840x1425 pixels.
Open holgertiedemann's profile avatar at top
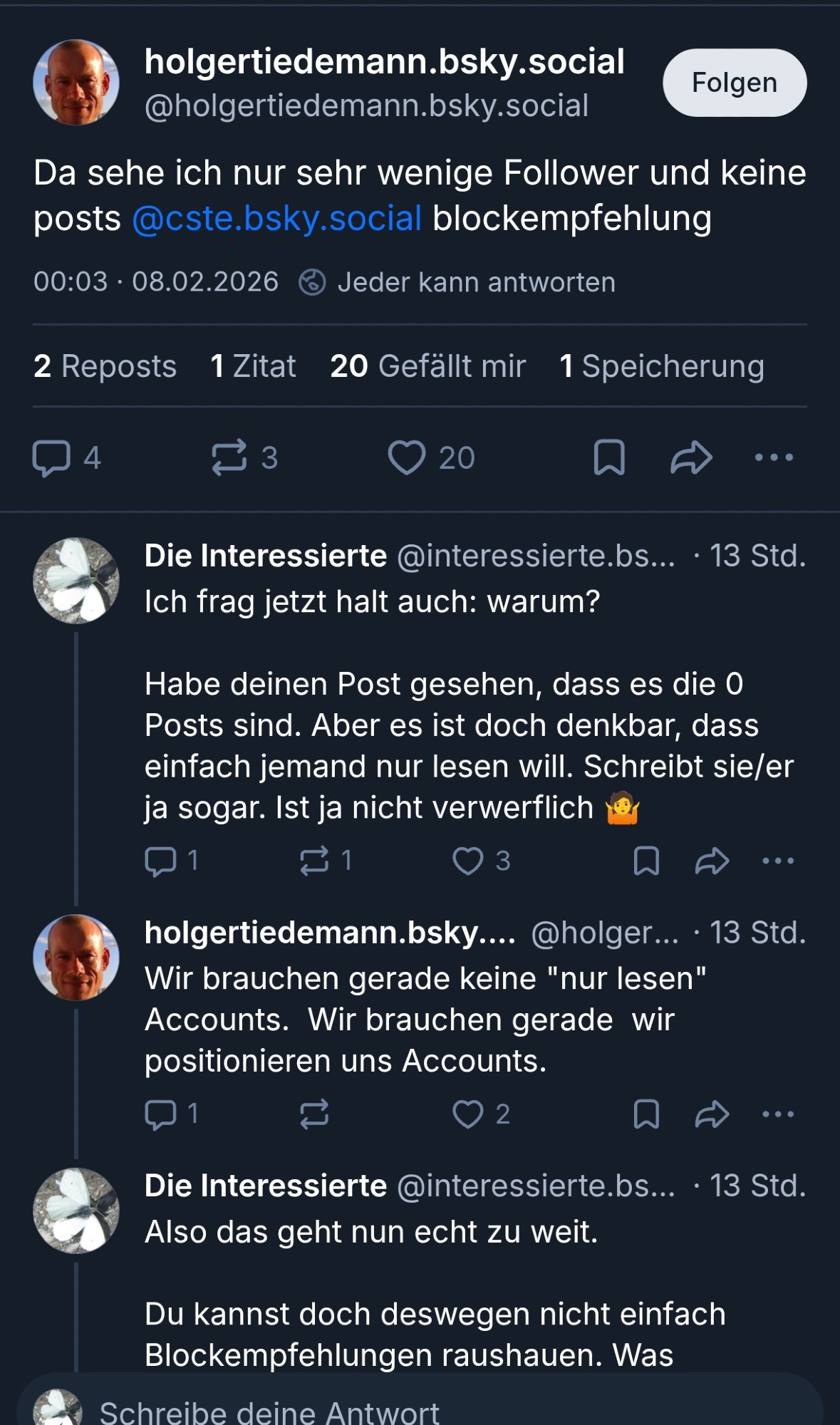pos(76,83)
